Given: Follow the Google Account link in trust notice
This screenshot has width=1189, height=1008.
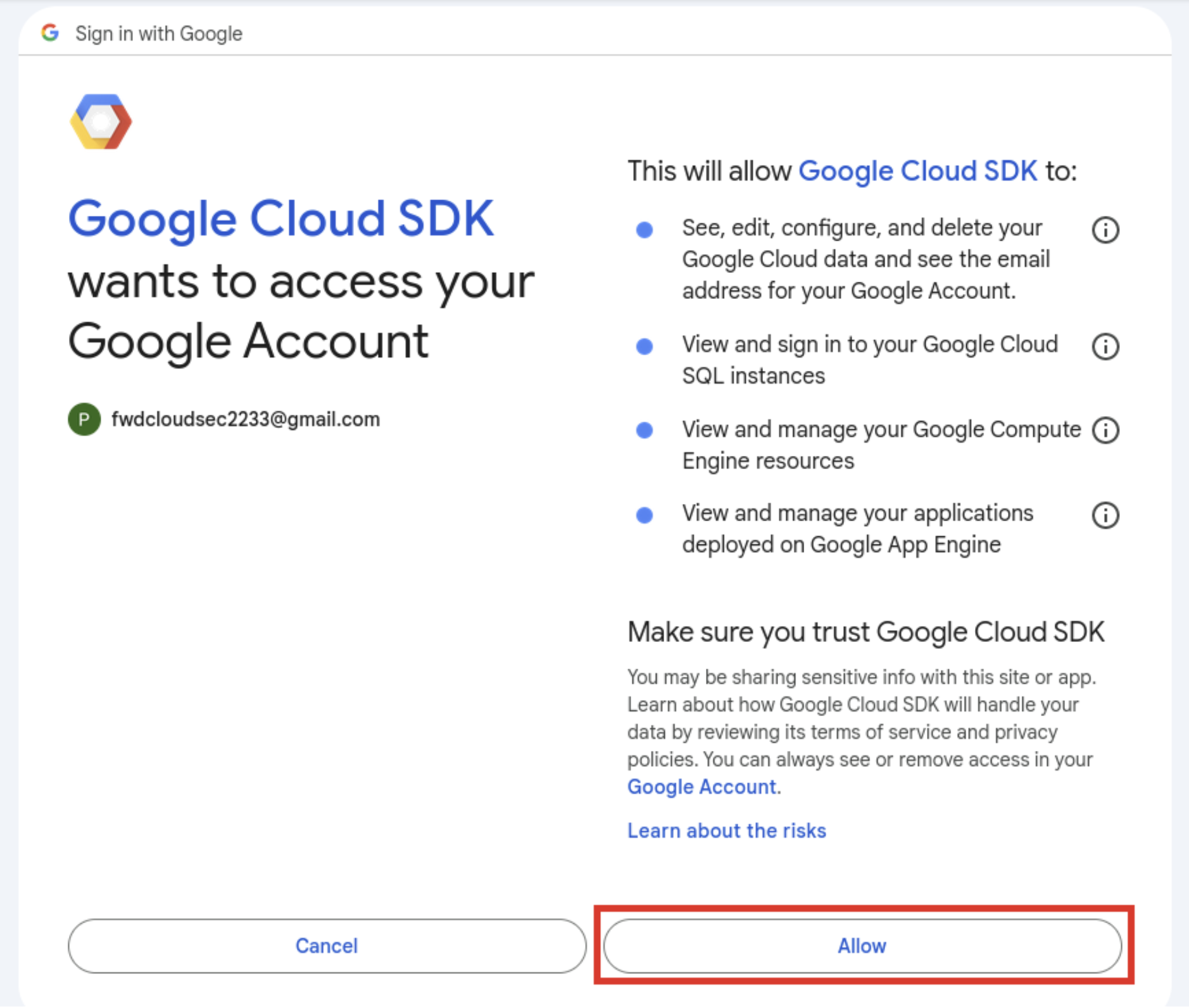Looking at the screenshot, I should pyautogui.click(x=702, y=787).
